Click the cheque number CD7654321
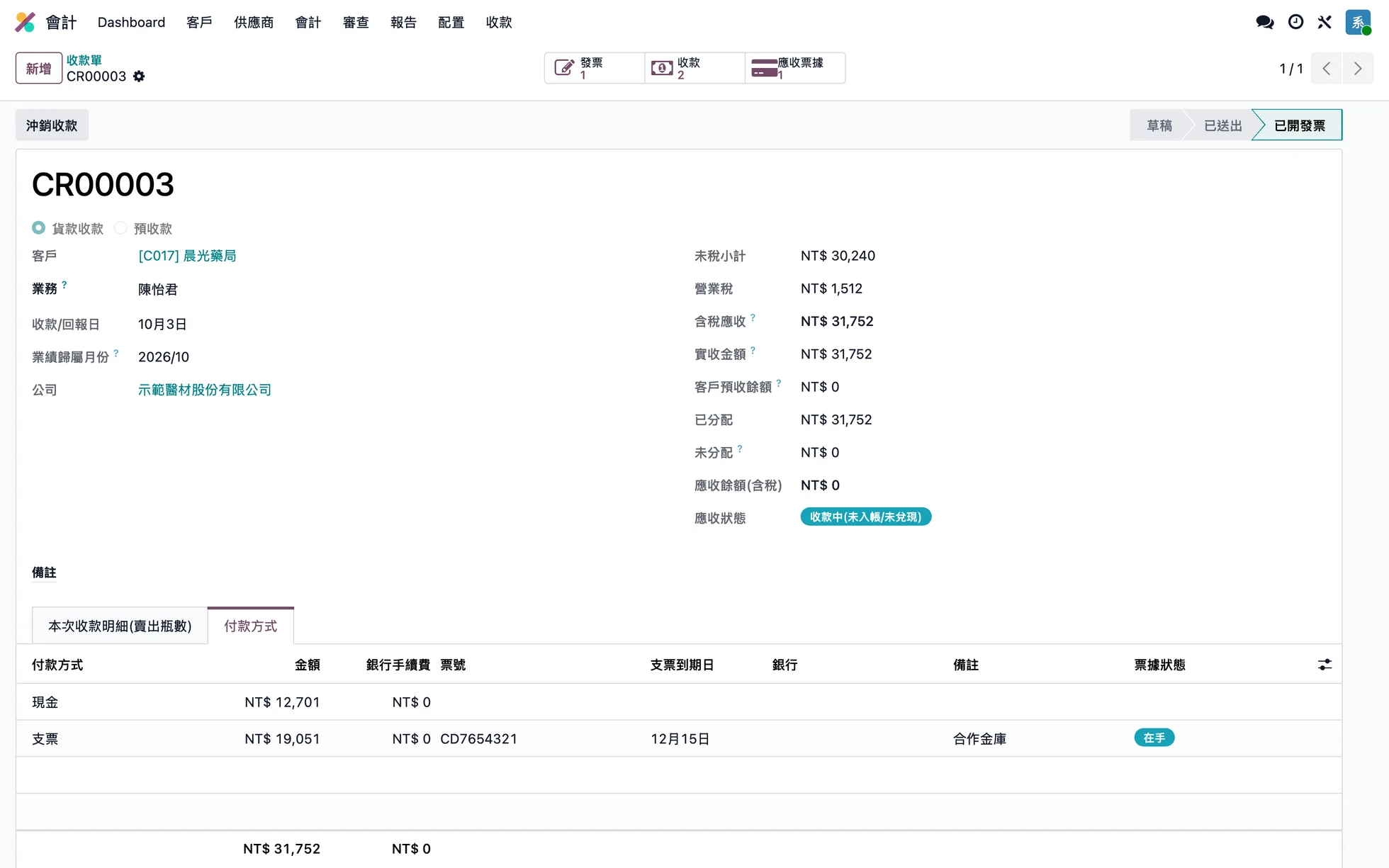The image size is (1389, 868). coord(478,739)
